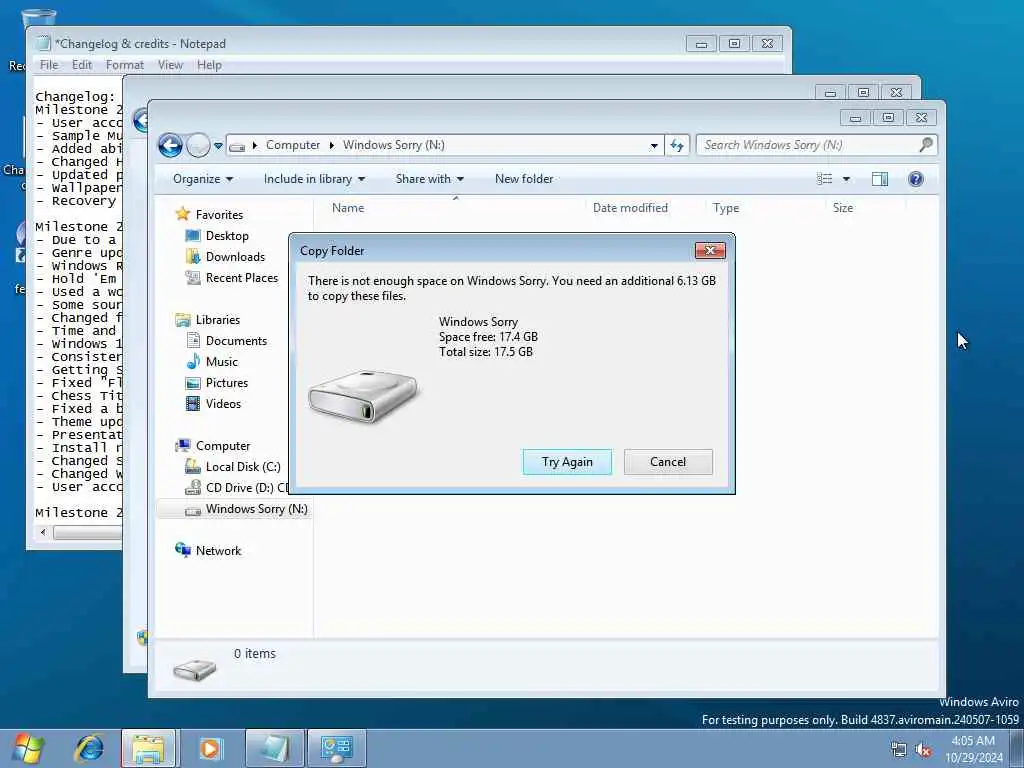Viewport: 1024px width, 768px height.
Task: Select Computer in navigation pane
Action: [223, 445]
